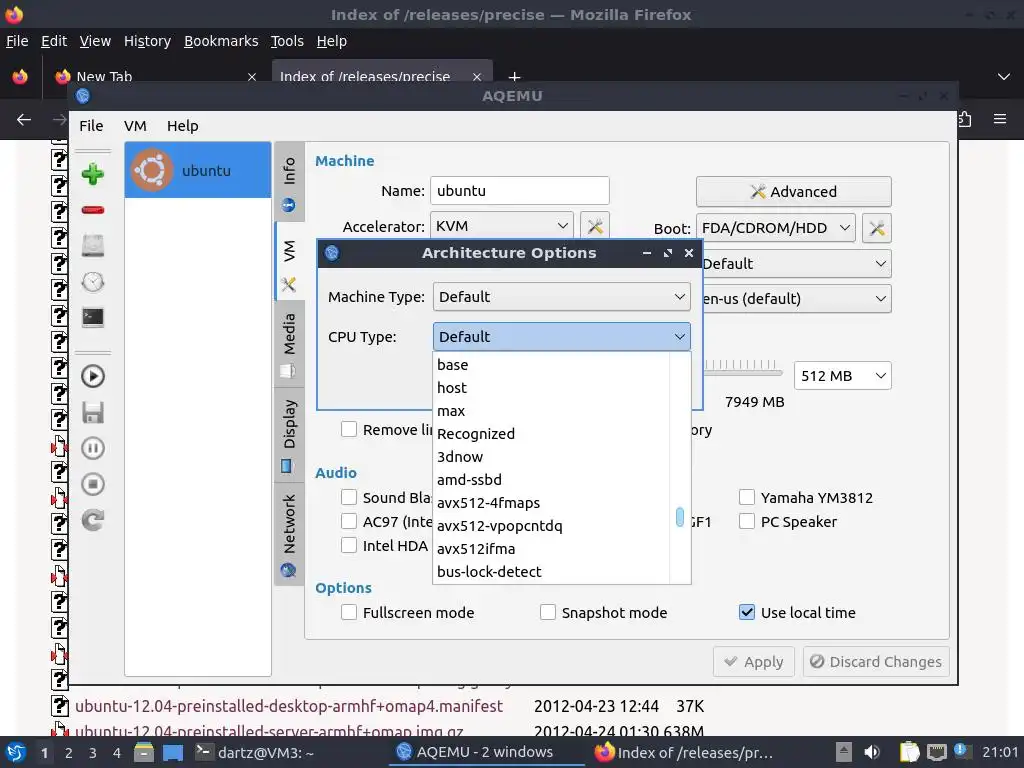Click the file manager icon in the taskbar
The image size is (1024, 768).
144,752
